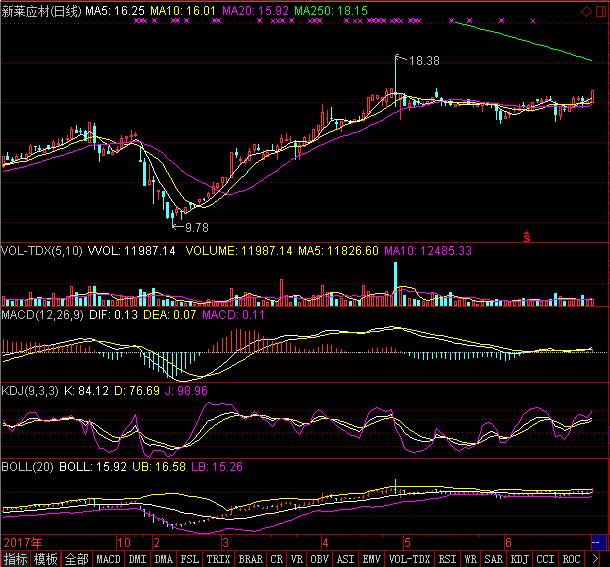Image resolution: width=610 pixels, height=567 pixels.
Task: Click the month 4 marker on date axis
Action: (x=325, y=542)
